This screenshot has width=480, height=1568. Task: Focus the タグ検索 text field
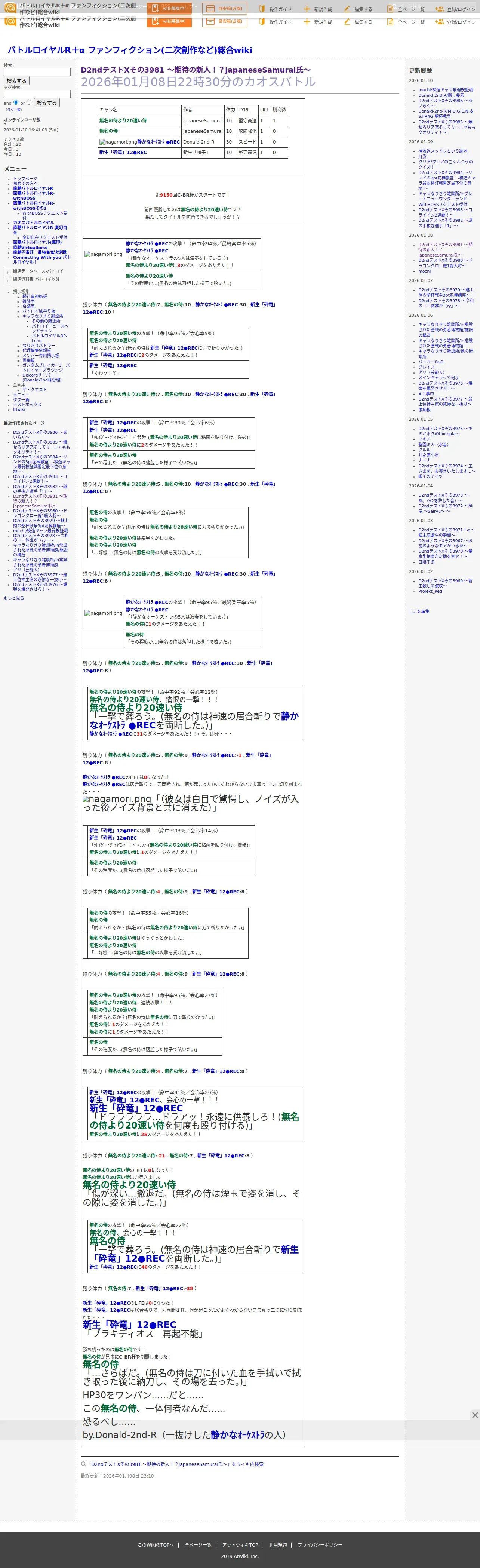tap(37, 94)
